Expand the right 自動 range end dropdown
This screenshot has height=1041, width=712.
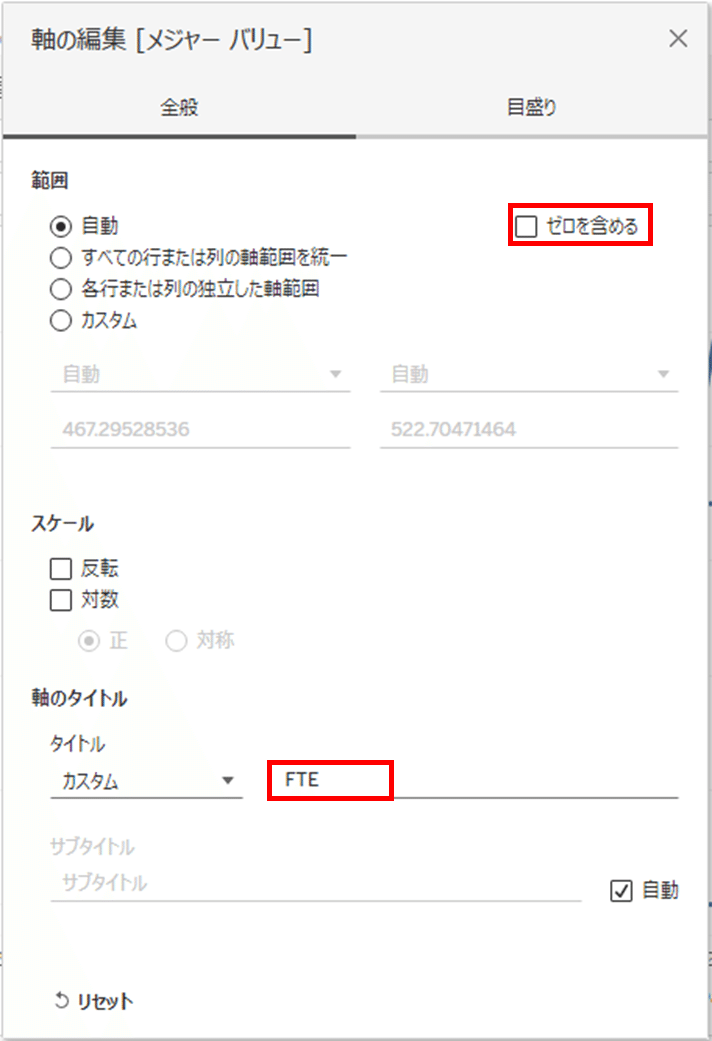(529, 374)
